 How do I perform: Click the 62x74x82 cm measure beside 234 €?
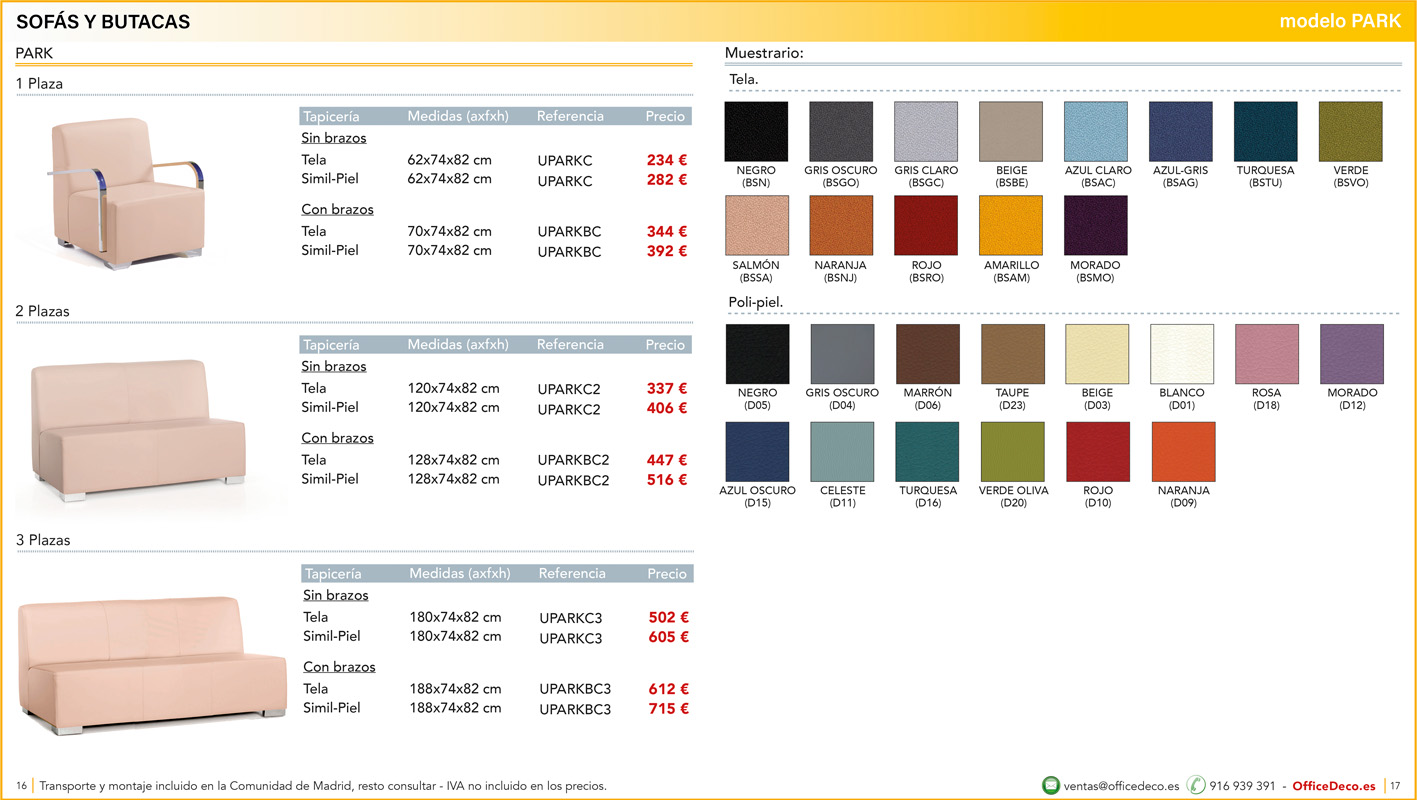point(450,160)
